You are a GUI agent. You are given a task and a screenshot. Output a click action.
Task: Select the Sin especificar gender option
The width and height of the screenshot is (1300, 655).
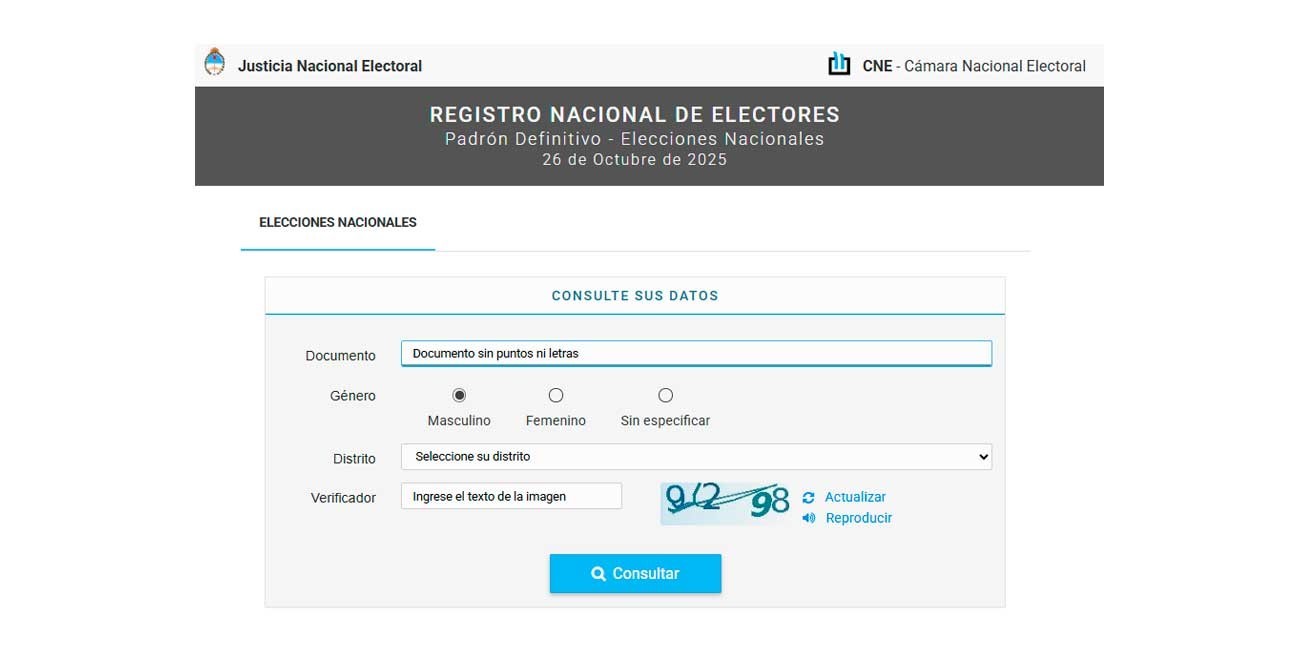pyautogui.click(x=665, y=395)
